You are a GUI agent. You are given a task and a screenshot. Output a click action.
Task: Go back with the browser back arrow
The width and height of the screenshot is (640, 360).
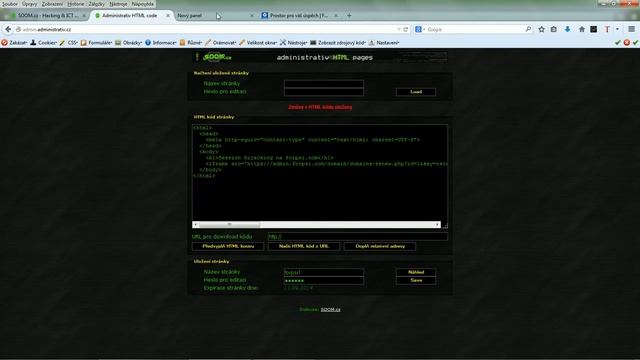(x=8, y=29)
